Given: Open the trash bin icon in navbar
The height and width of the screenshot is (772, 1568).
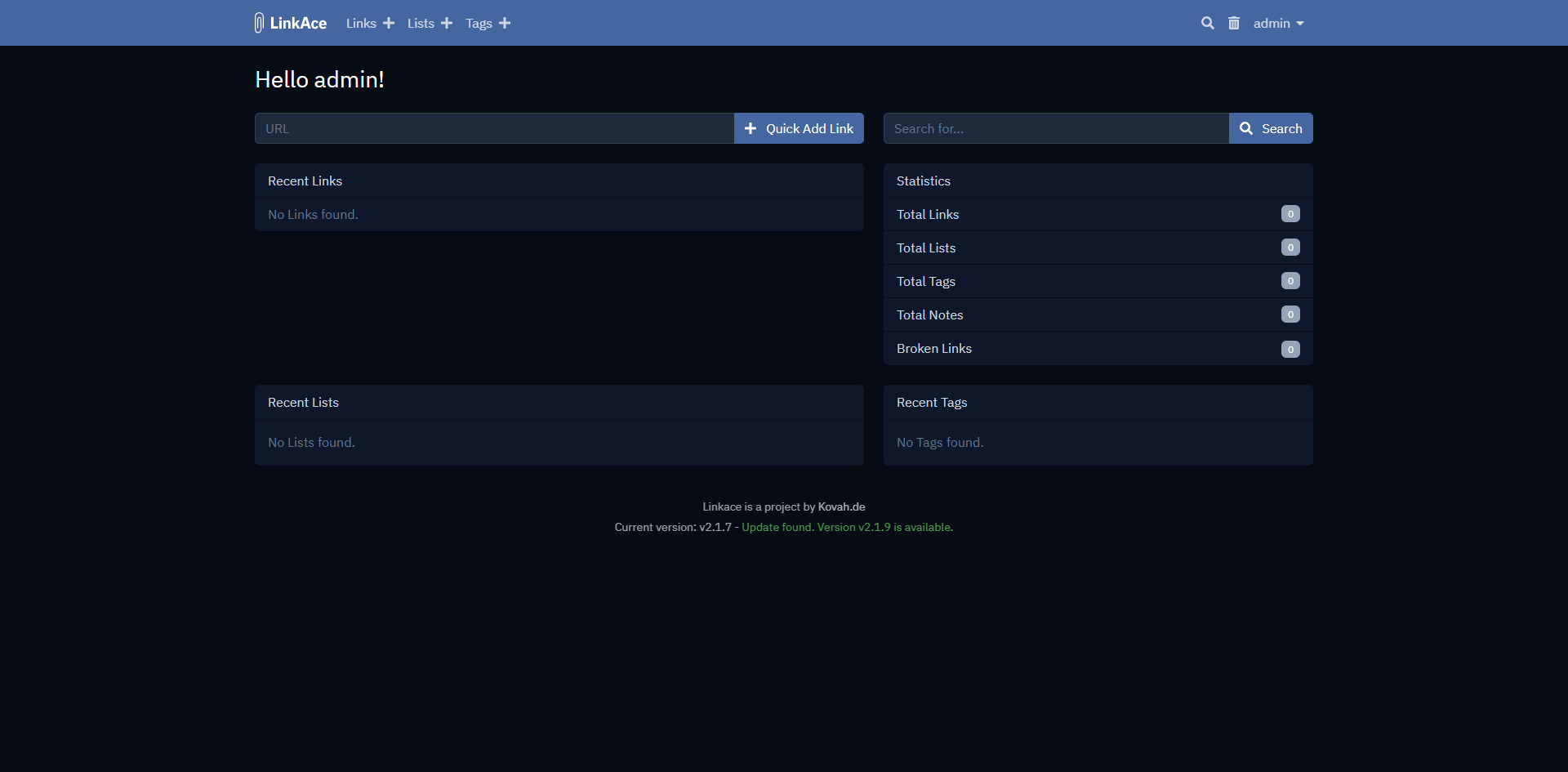Looking at the screenshot, I should [x=1234, y=23].
